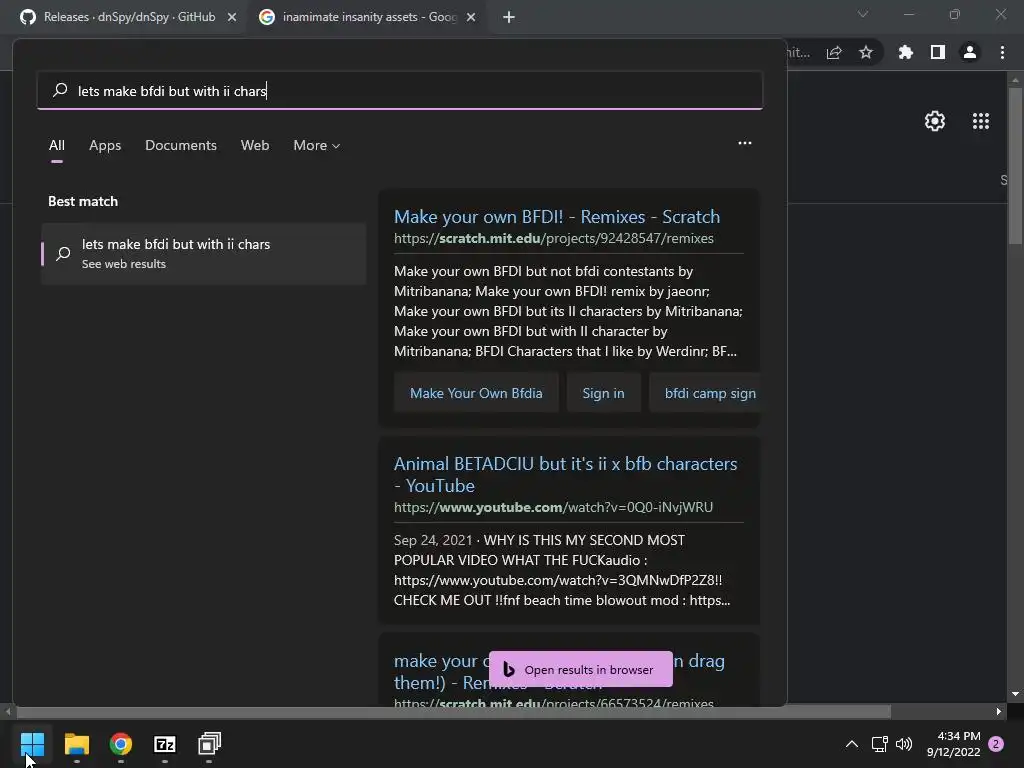Expand the More filter dropdown
Screen dimensions: 1024x768
click(317, 145)
